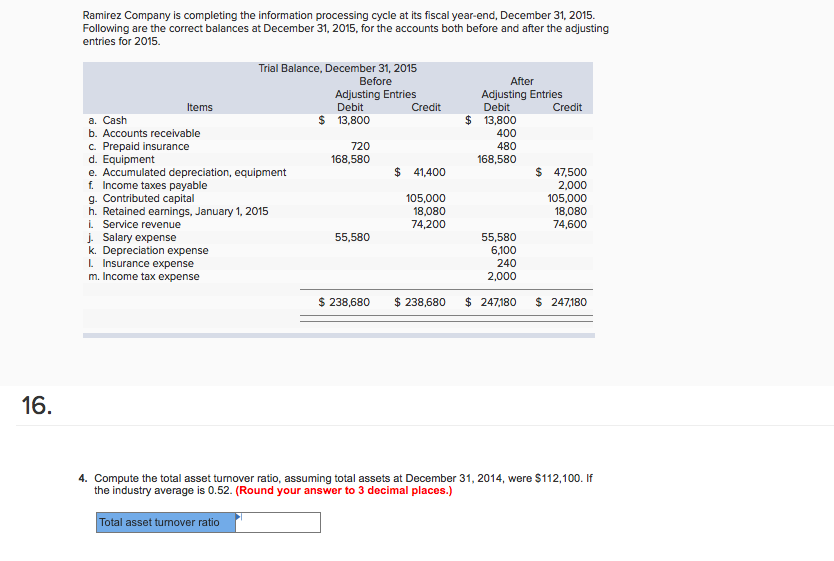Click the 'g. Contributed capital' row label
The width and height of the screenshot is (834, 561).
[x=141, y=198]
